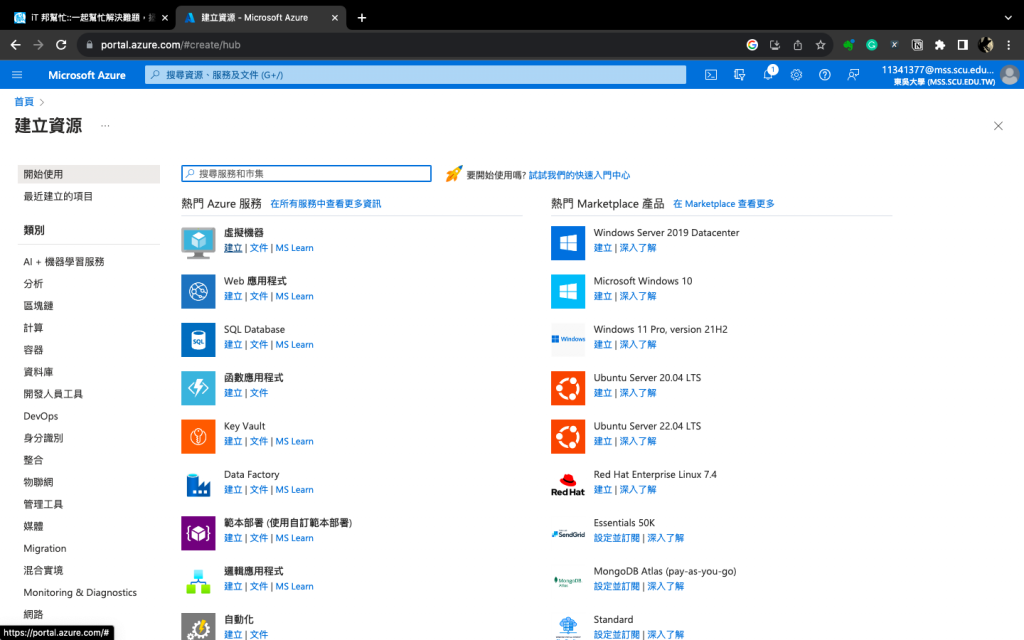The width and height of the screenshot is (1024, 640).
Task: Click the Red Hat Enterprise Linux logo
Action: [x=568, y=485]
